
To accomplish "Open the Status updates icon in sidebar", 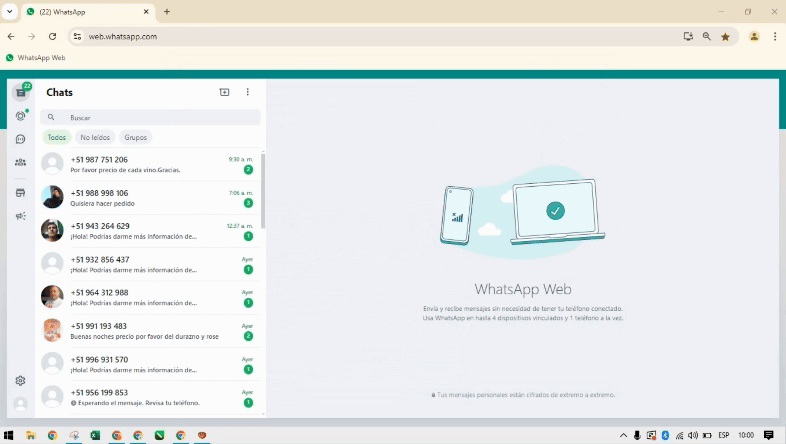I will click(20, 116).
